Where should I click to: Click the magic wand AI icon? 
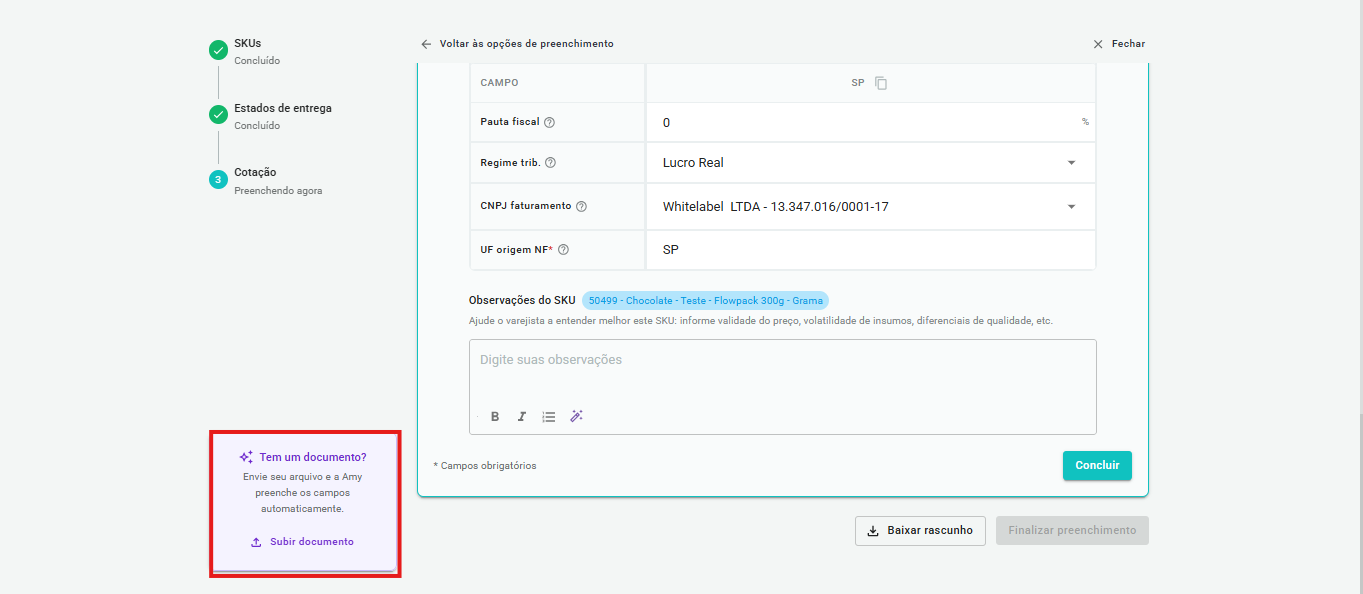pos(576,416)
